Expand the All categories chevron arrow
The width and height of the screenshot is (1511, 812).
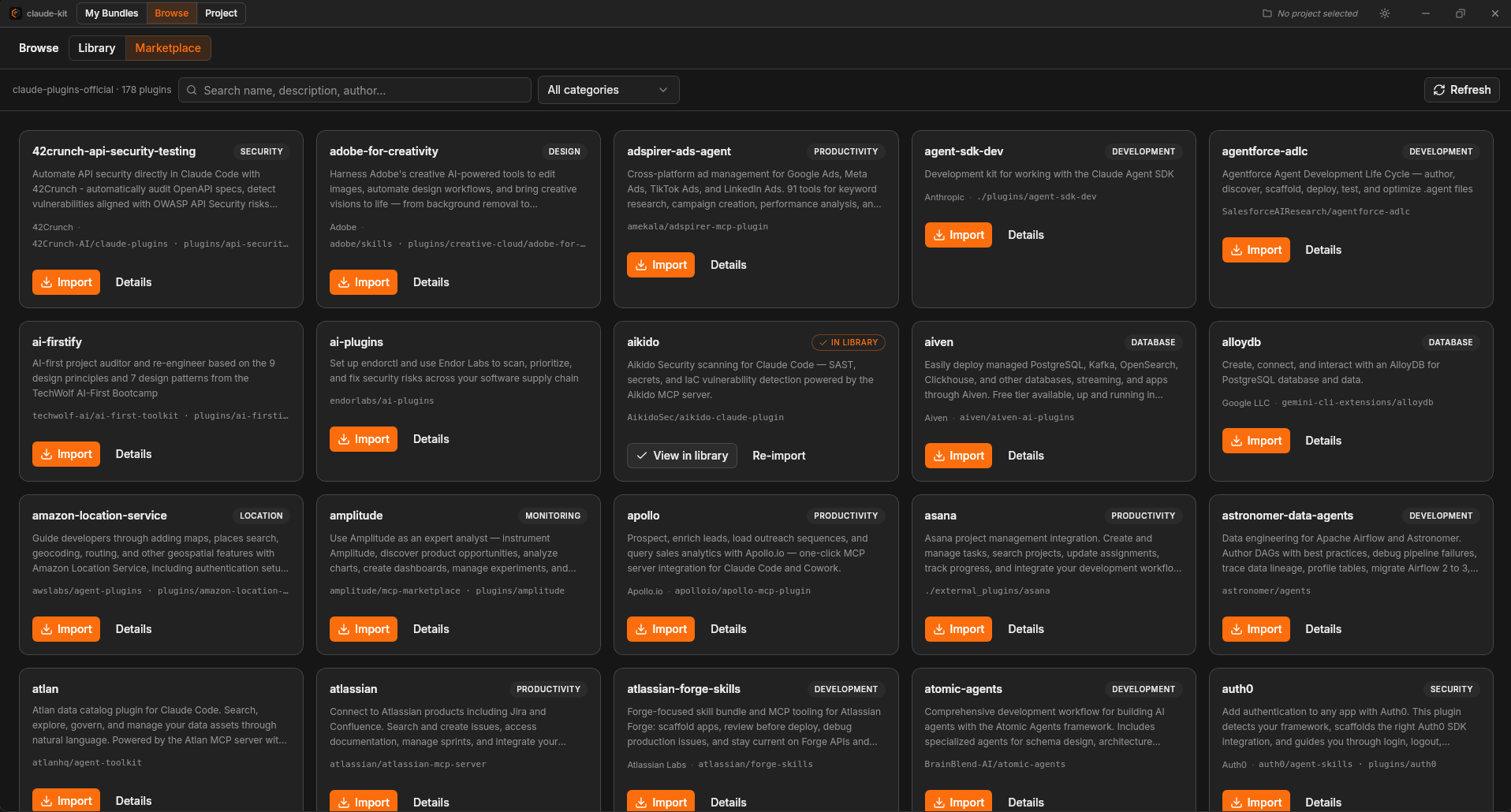663,90
